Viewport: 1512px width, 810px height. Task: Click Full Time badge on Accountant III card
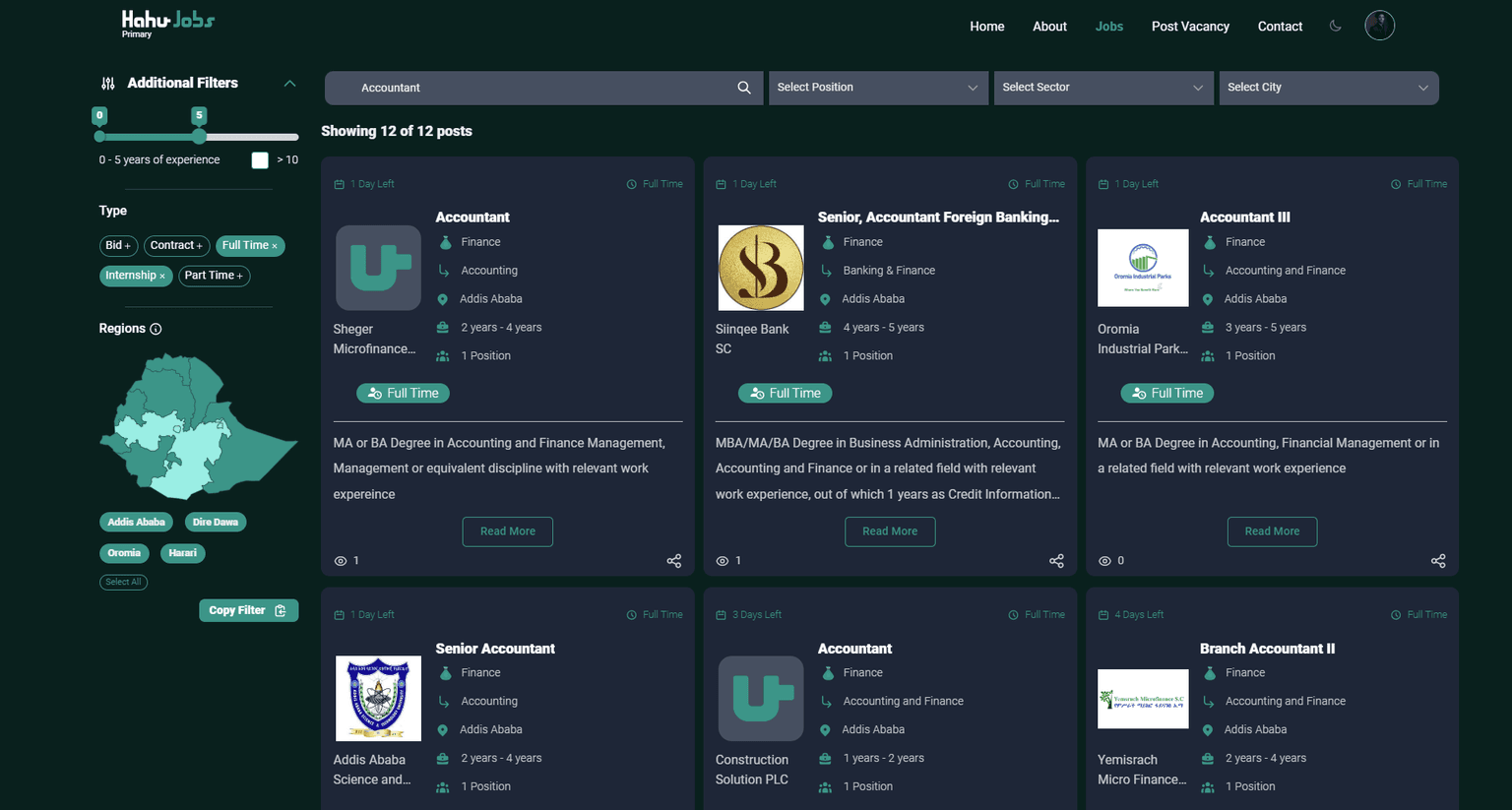coord(1166,394)
